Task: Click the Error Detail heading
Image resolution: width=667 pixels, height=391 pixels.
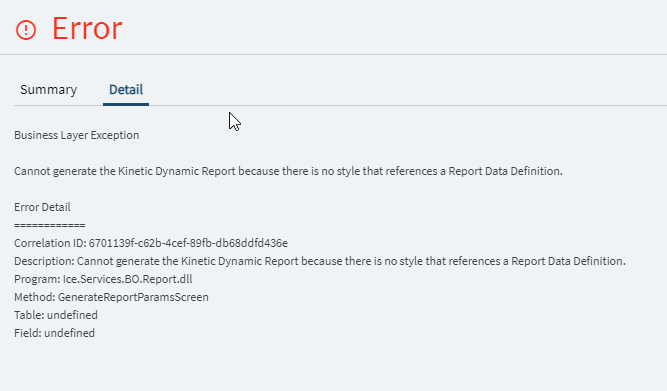Action: (42, 207)
